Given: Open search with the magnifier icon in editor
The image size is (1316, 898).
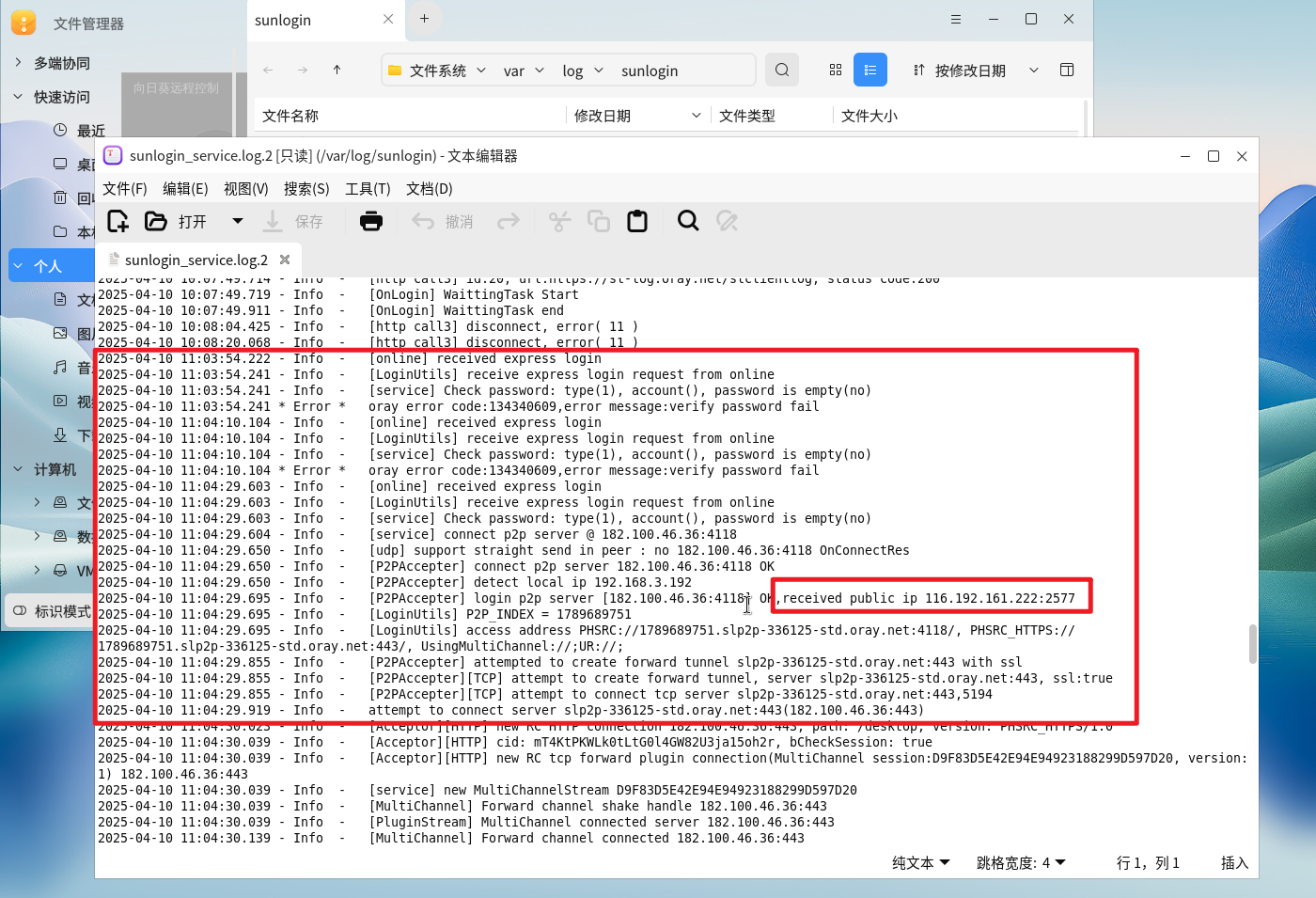Looking at the screenshot, I should (688, 221).
